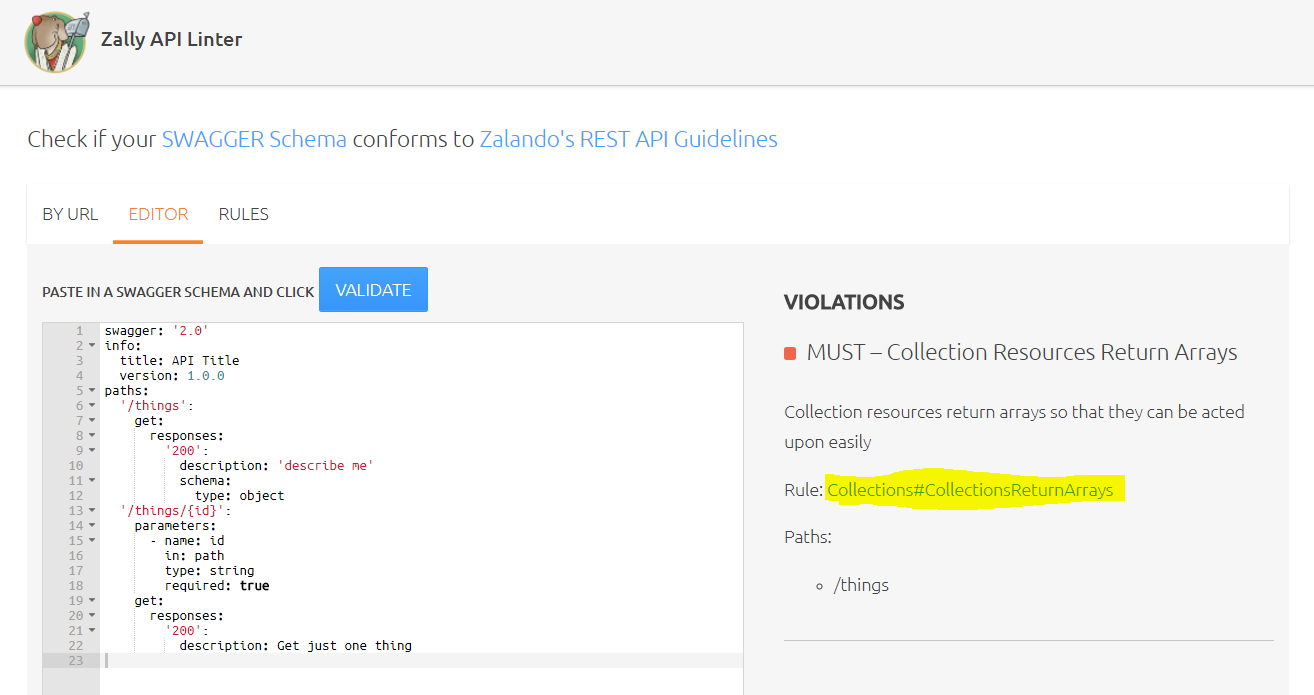Collapse the parameters block on line 14

[x=93, y=525]
